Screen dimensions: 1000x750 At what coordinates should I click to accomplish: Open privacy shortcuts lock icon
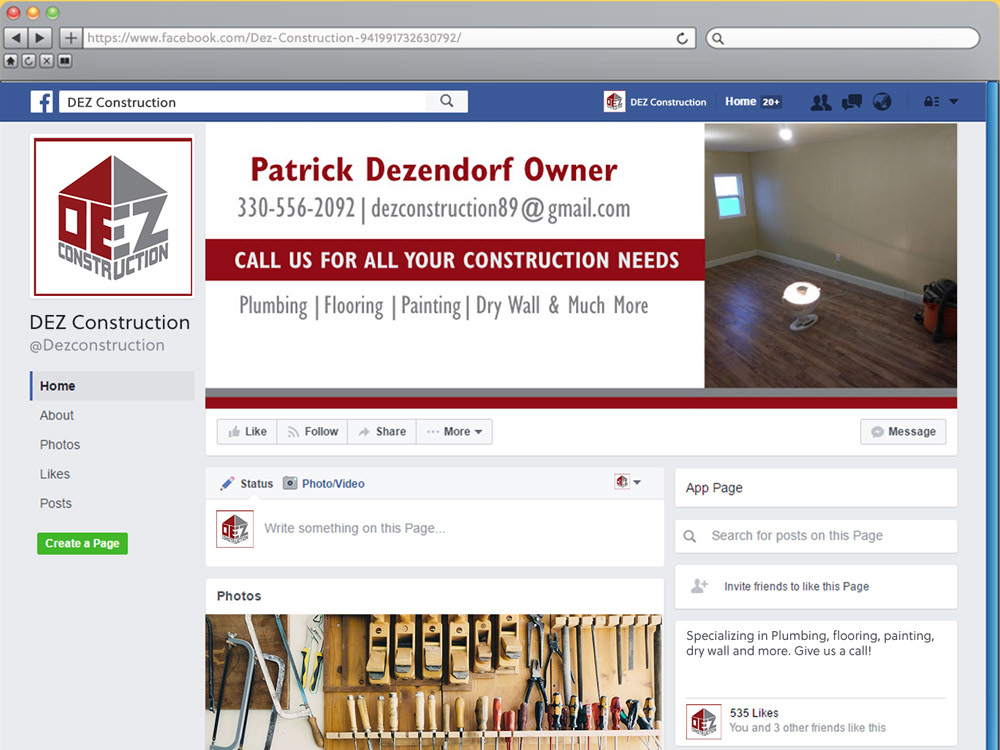931,101
